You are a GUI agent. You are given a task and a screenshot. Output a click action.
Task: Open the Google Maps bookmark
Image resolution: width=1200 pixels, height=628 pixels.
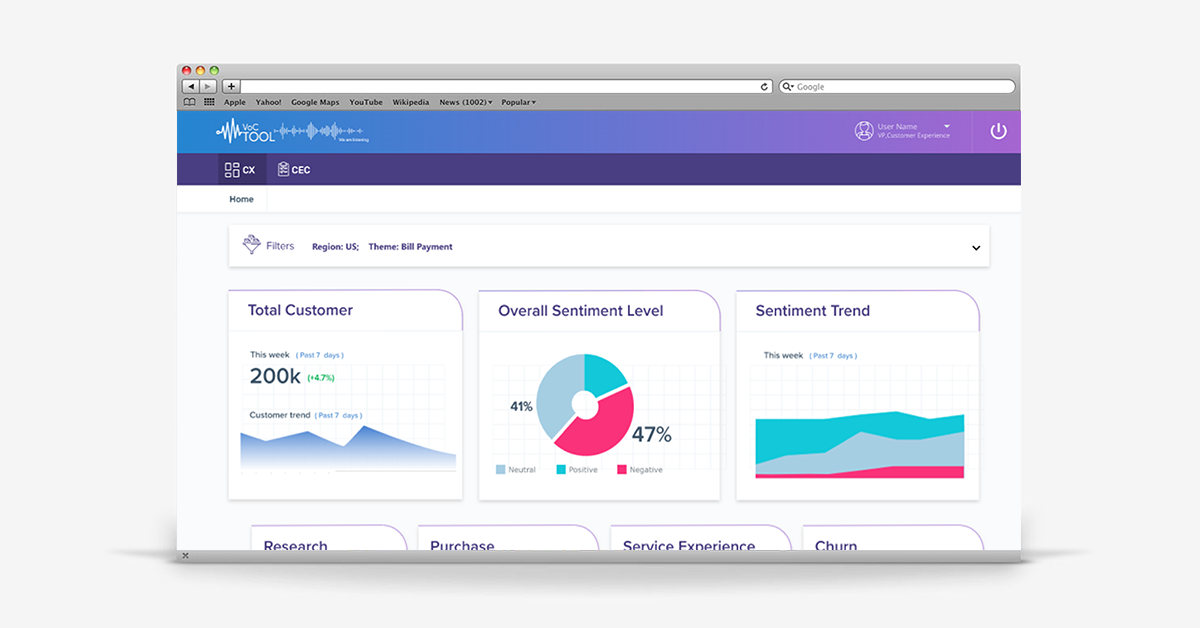pyautogui.click(x=315, y=102)
